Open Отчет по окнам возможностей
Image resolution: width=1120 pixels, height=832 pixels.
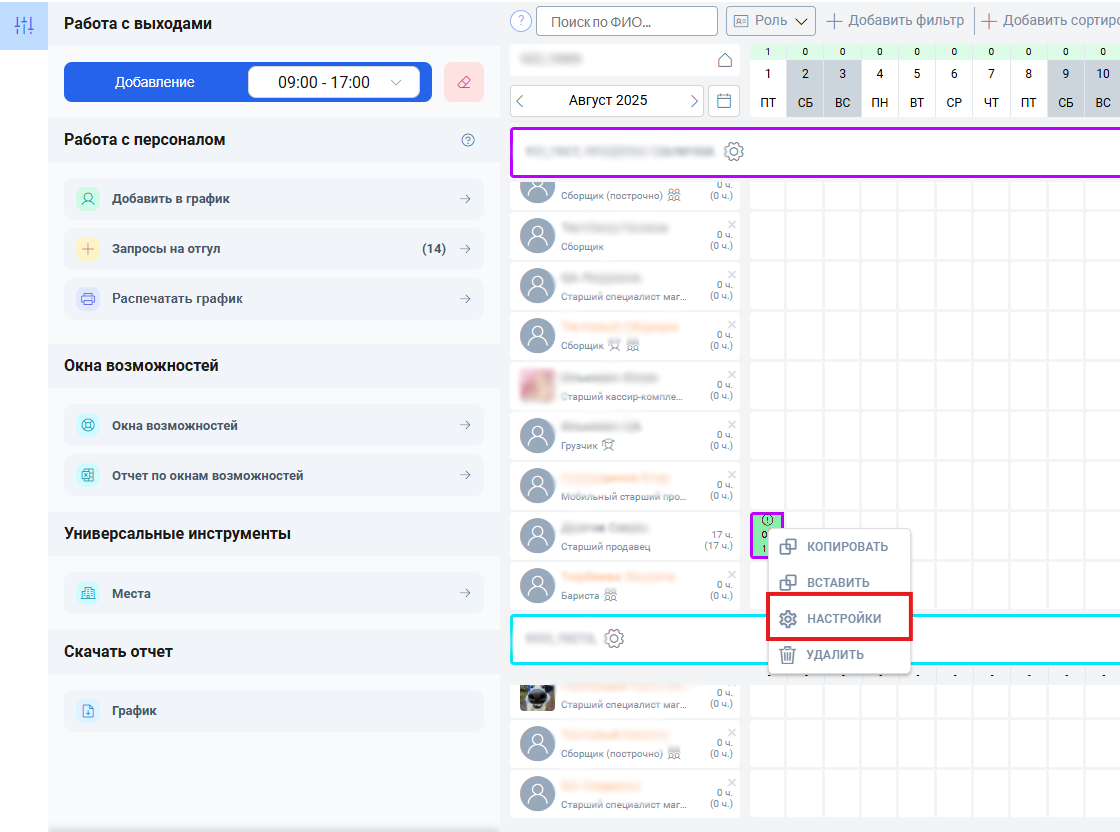(274, 475)
